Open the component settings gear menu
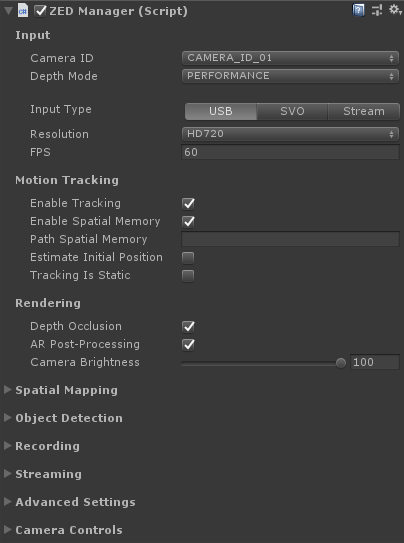Viewport: 404px width, 543px height. [395, 10]
